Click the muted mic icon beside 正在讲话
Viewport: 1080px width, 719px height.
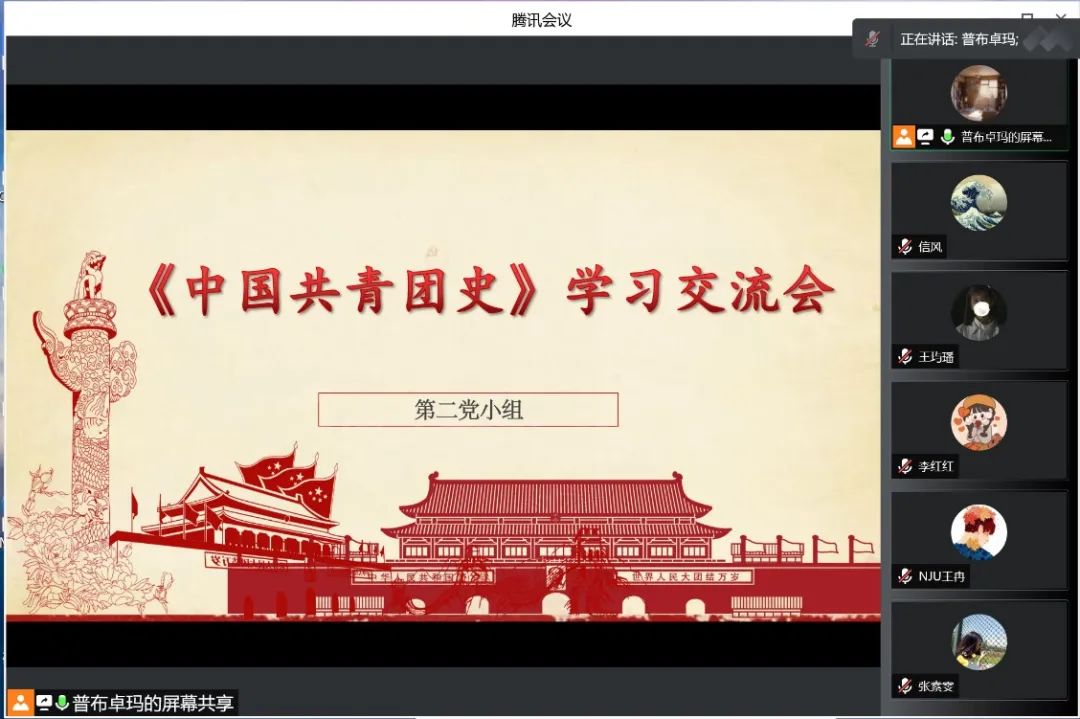pyautogui.click(x=873, y=39)
